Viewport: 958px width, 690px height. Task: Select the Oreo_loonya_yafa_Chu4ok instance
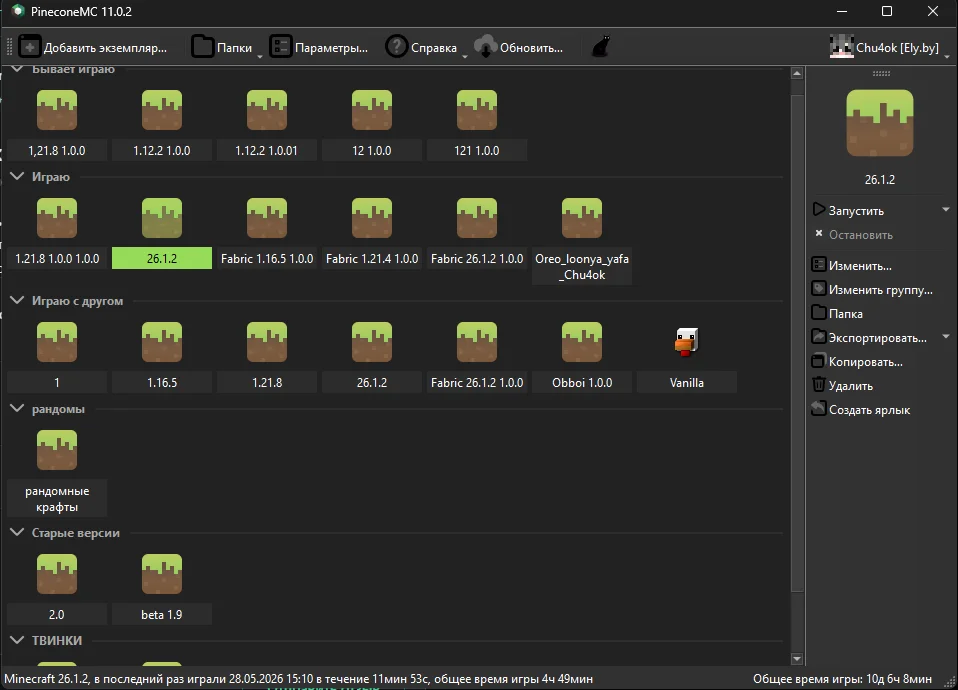tap(582, 240)
